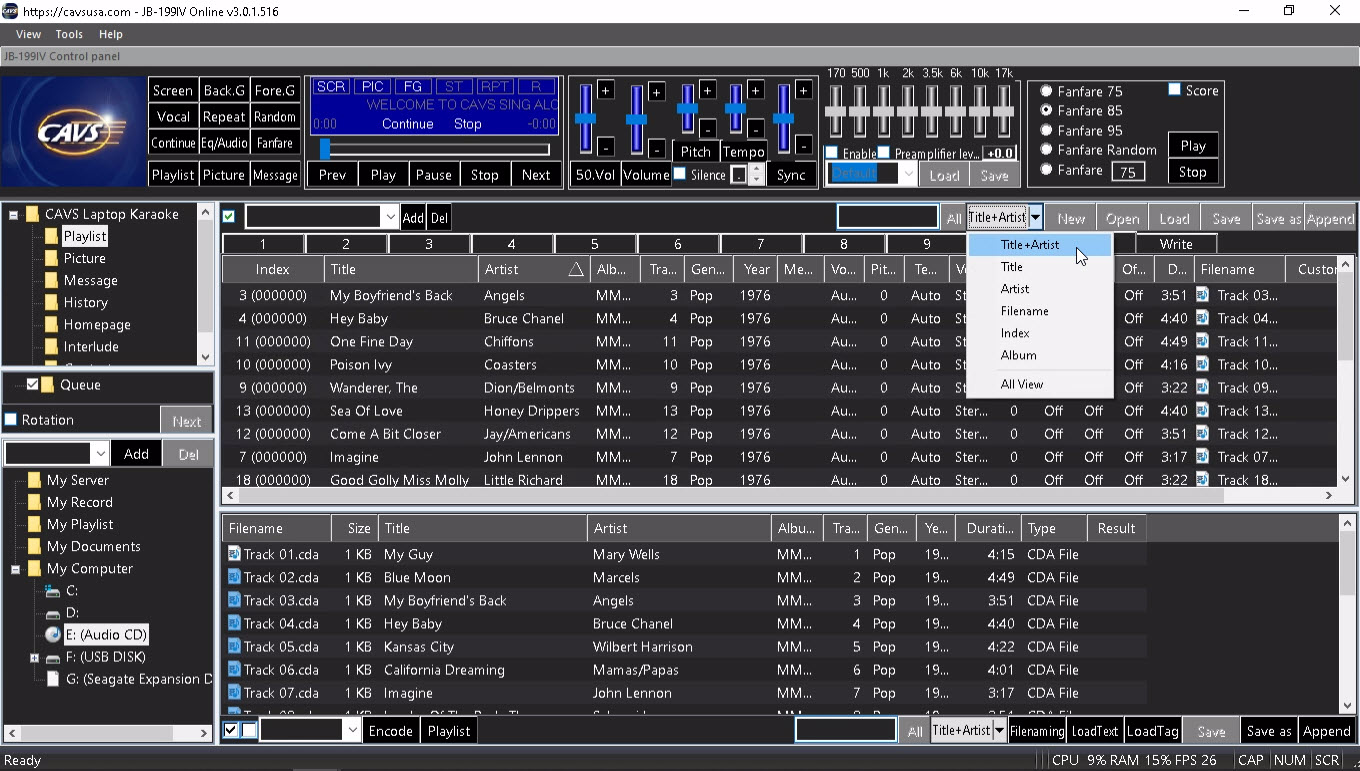This screenshot has height=771, width=1360.
Task: Open the Tools menu
Action: tap(69, 34)
